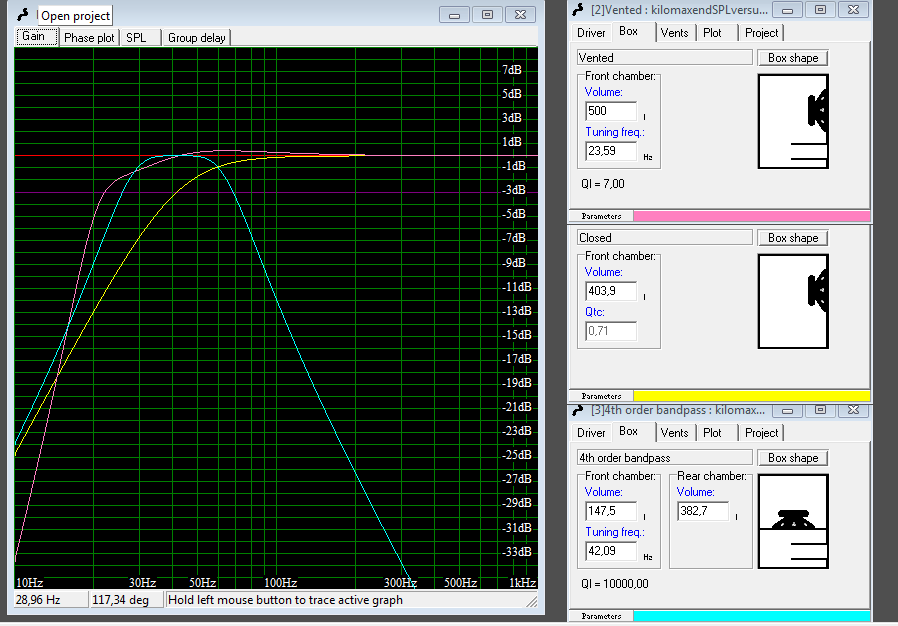898x626 pixels.
Task: Click the bandpass box diagram thumbnail
Action: tap(793, 521)
